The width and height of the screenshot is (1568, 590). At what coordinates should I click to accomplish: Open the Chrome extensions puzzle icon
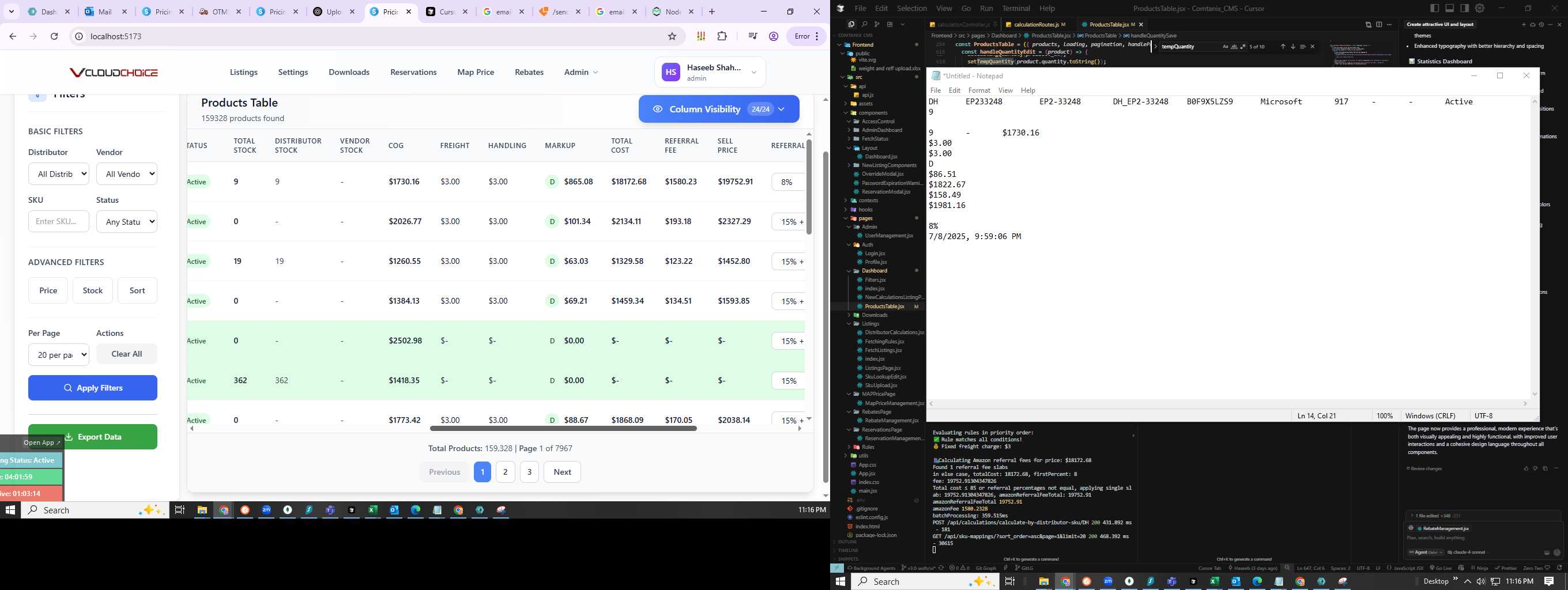(x=722, y=36)
